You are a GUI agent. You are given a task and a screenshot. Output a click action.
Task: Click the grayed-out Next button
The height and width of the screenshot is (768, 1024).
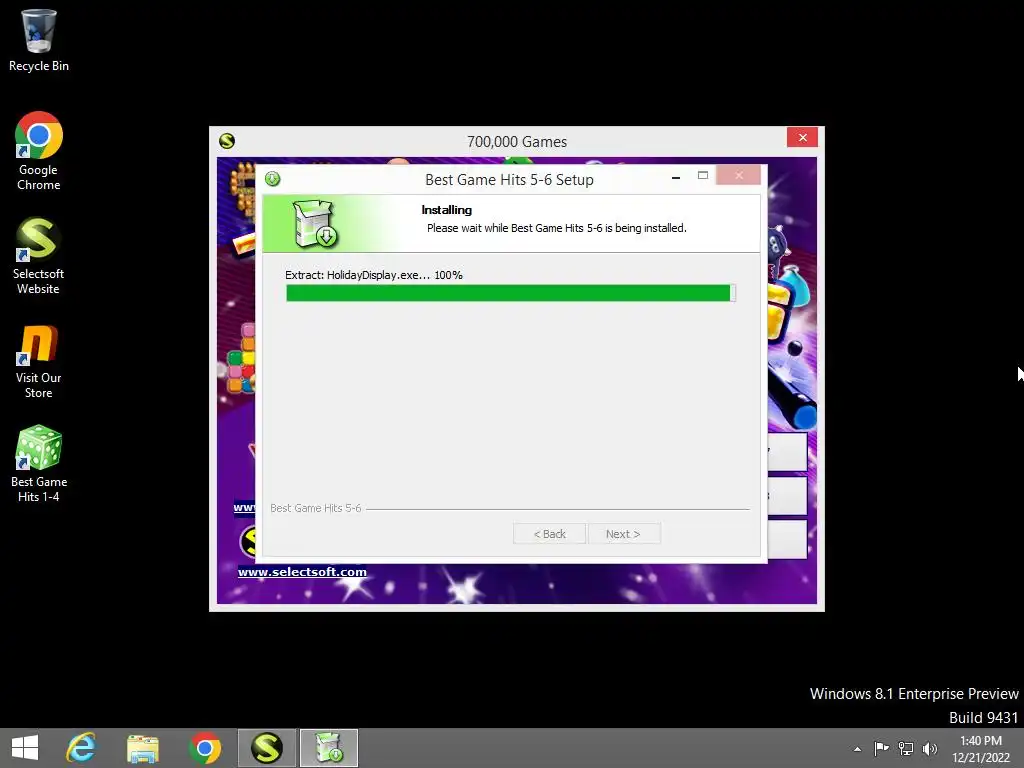coord(624,534)
